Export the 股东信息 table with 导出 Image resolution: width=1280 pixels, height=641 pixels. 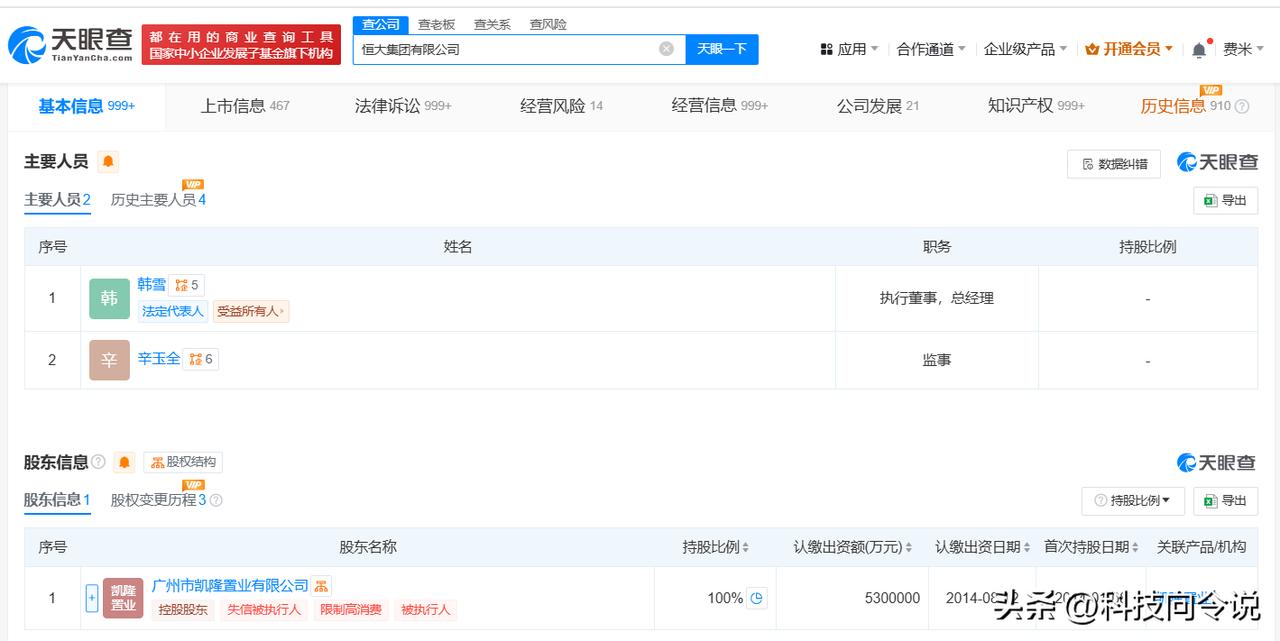1226,500
